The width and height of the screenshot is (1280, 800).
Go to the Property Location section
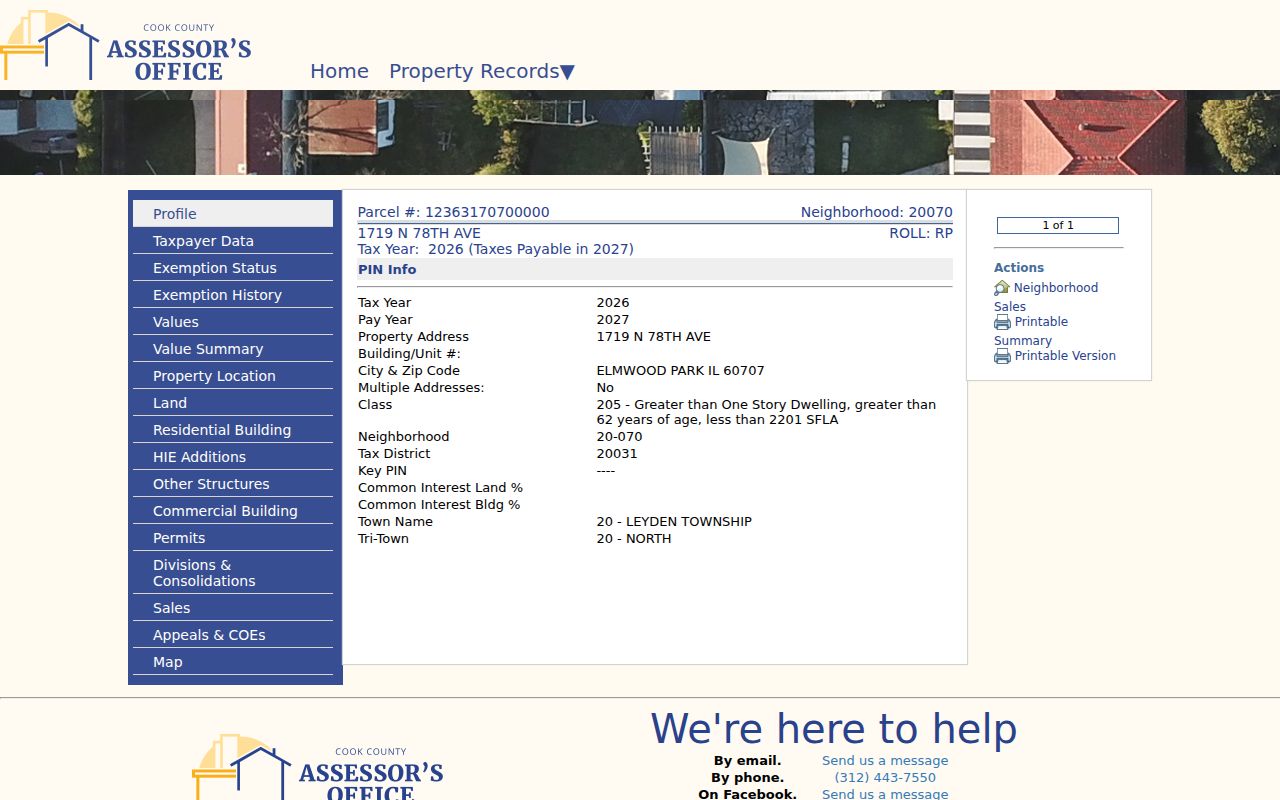233,376
